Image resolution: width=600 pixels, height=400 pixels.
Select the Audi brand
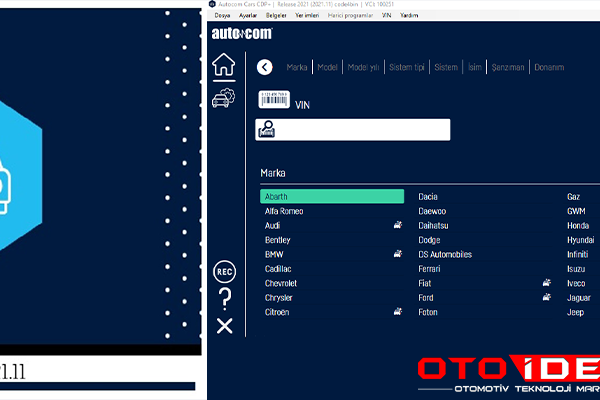(x=272, y=225)
